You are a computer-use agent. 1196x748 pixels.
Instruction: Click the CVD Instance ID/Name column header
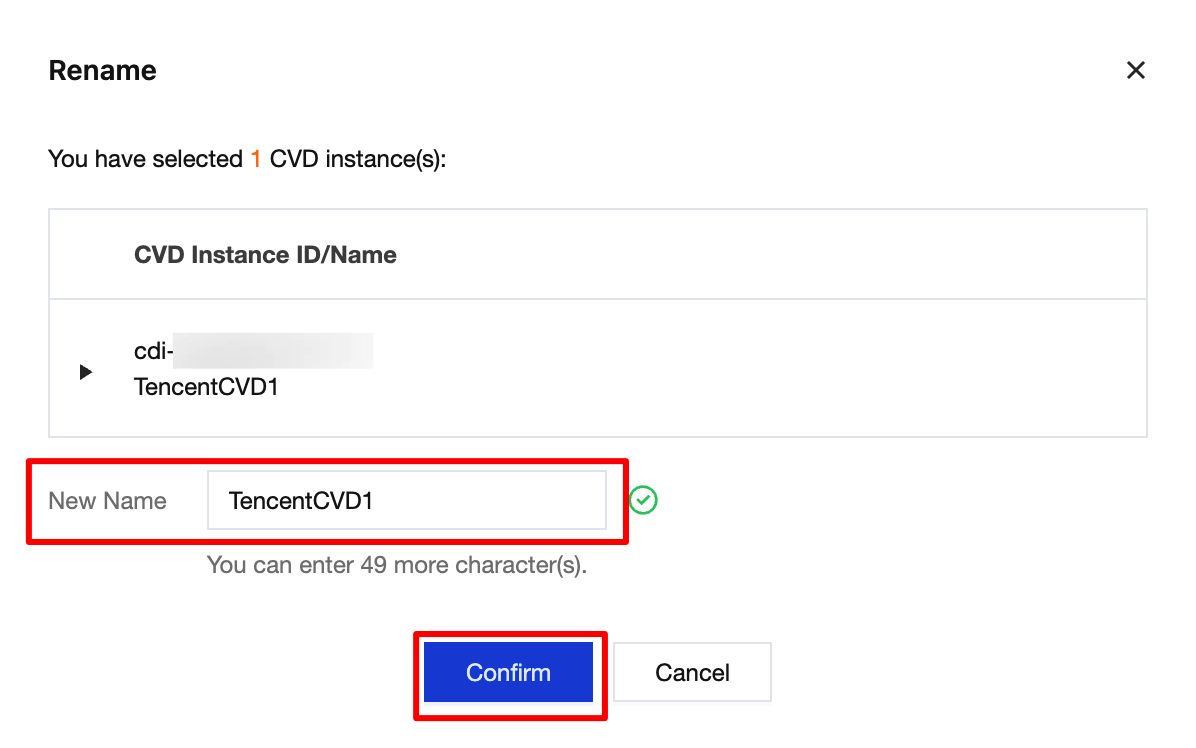pyautogui.click(x=265, y=255)
